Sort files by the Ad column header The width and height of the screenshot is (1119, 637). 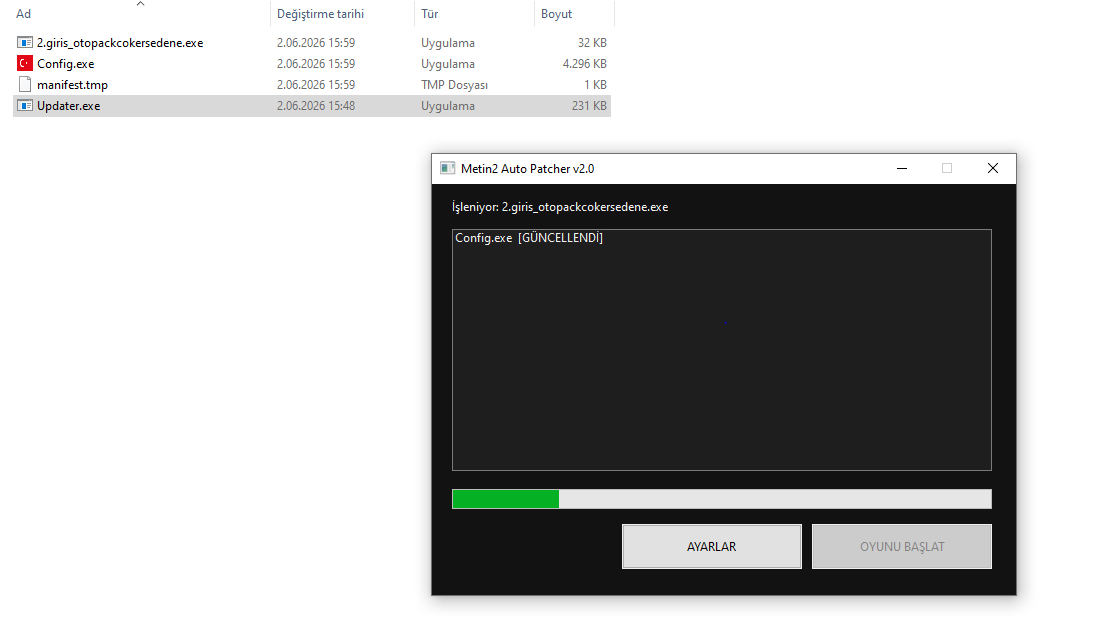(24, 14)
